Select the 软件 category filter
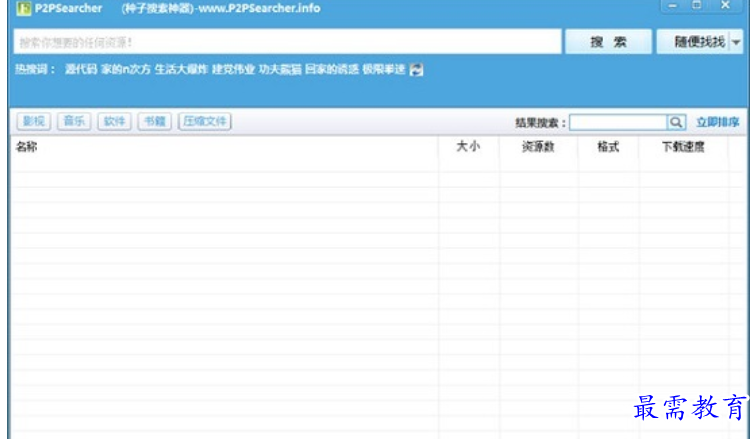Viewport: 755px width, 439px height. [115, 121]
